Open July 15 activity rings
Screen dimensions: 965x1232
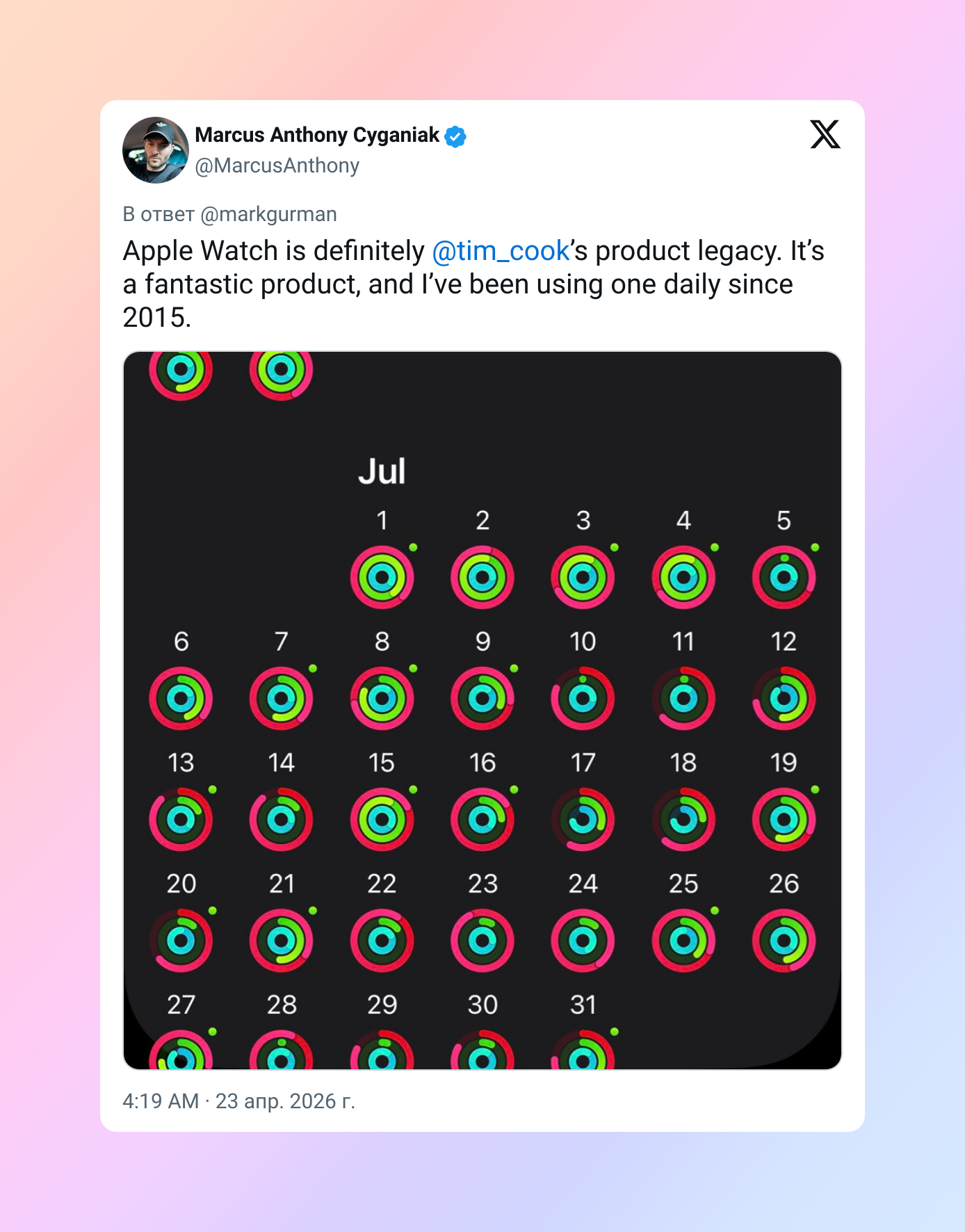point(382,819)
